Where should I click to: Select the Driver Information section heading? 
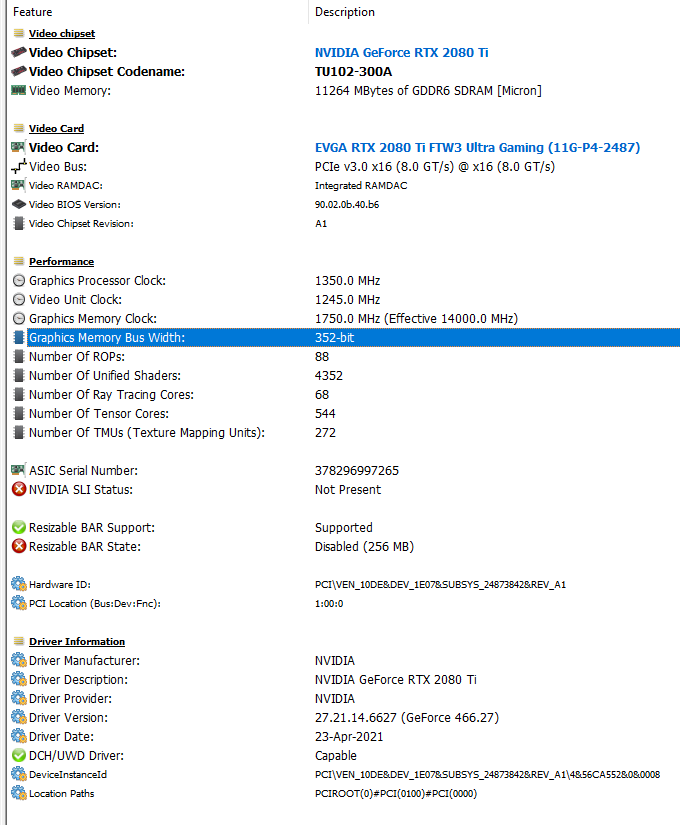point(77,641)
